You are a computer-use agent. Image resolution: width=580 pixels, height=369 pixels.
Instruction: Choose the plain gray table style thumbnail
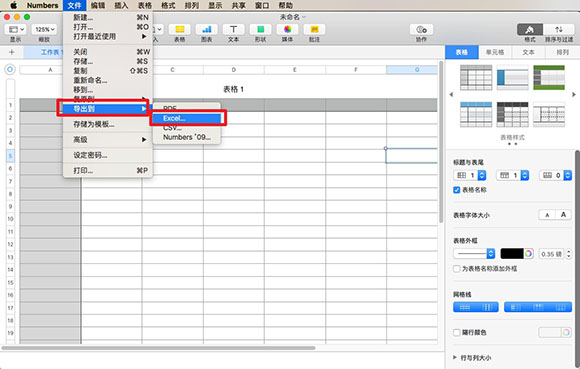coord(476,78)
